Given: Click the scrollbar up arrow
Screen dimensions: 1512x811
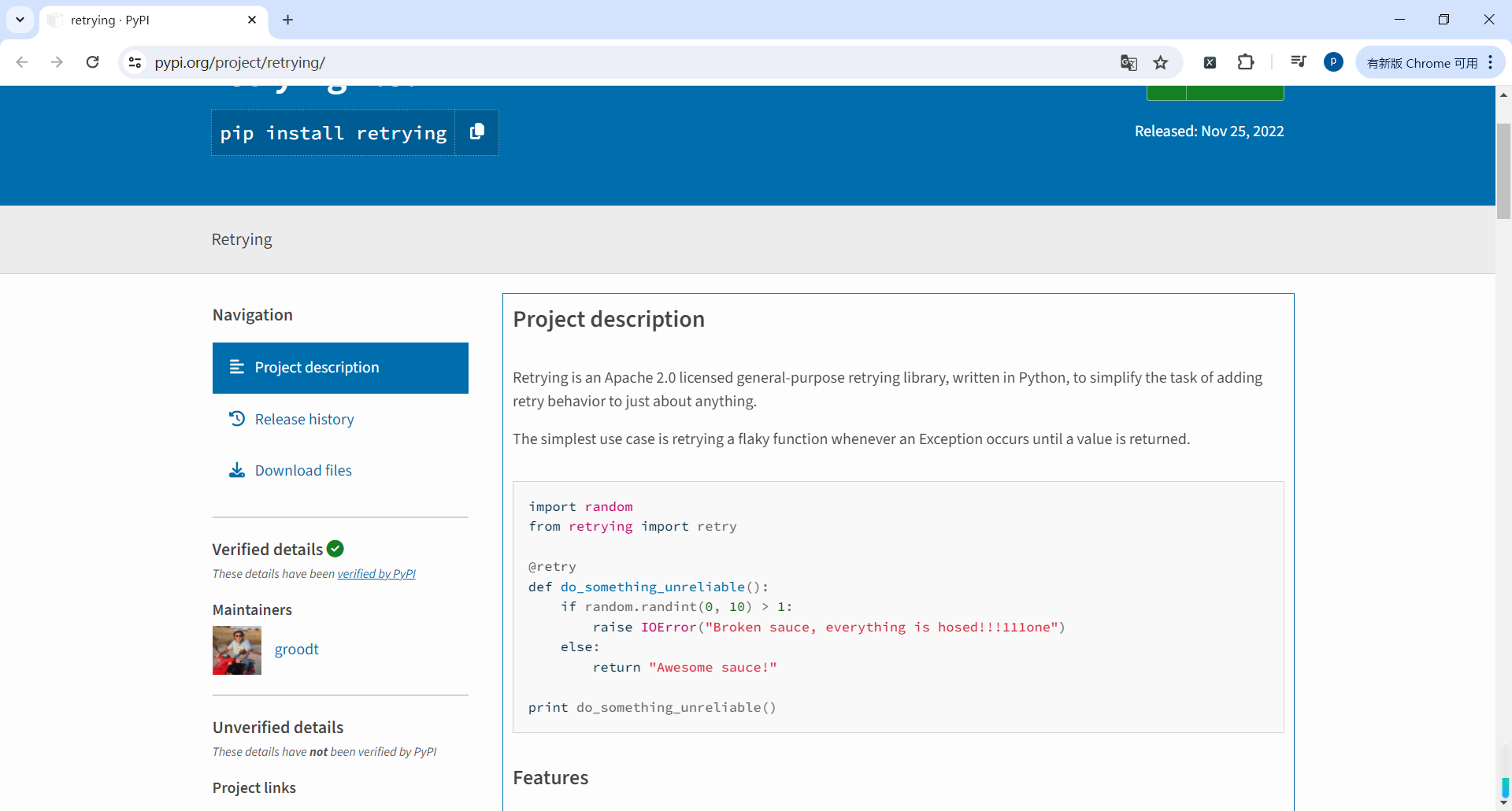Looking at the screenshot, I should click(x=1504, y=94).
